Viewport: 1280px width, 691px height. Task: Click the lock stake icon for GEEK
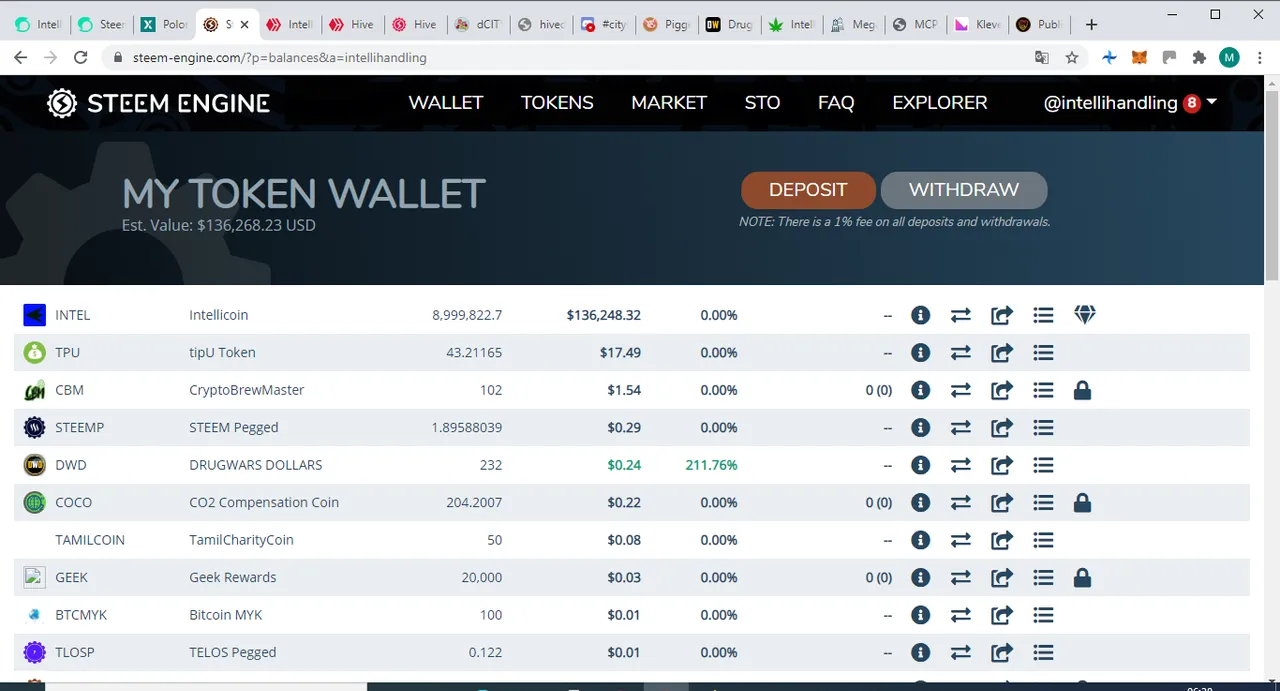pos(1082,577)
